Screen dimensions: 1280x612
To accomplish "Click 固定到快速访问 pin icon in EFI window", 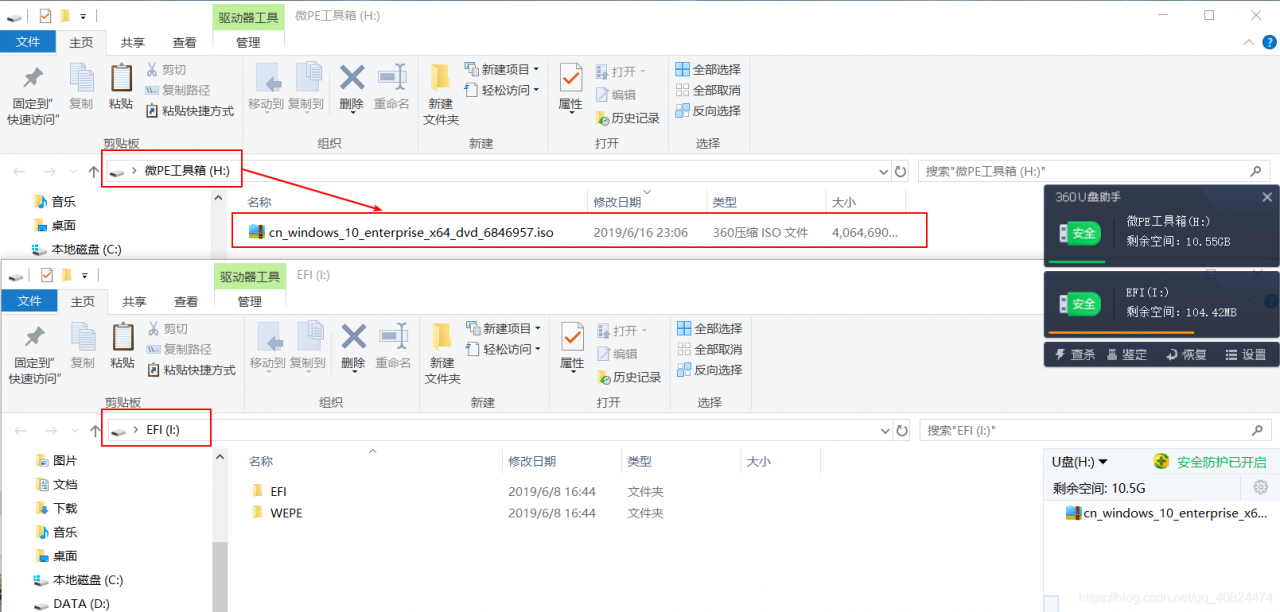I will [35, 337].
